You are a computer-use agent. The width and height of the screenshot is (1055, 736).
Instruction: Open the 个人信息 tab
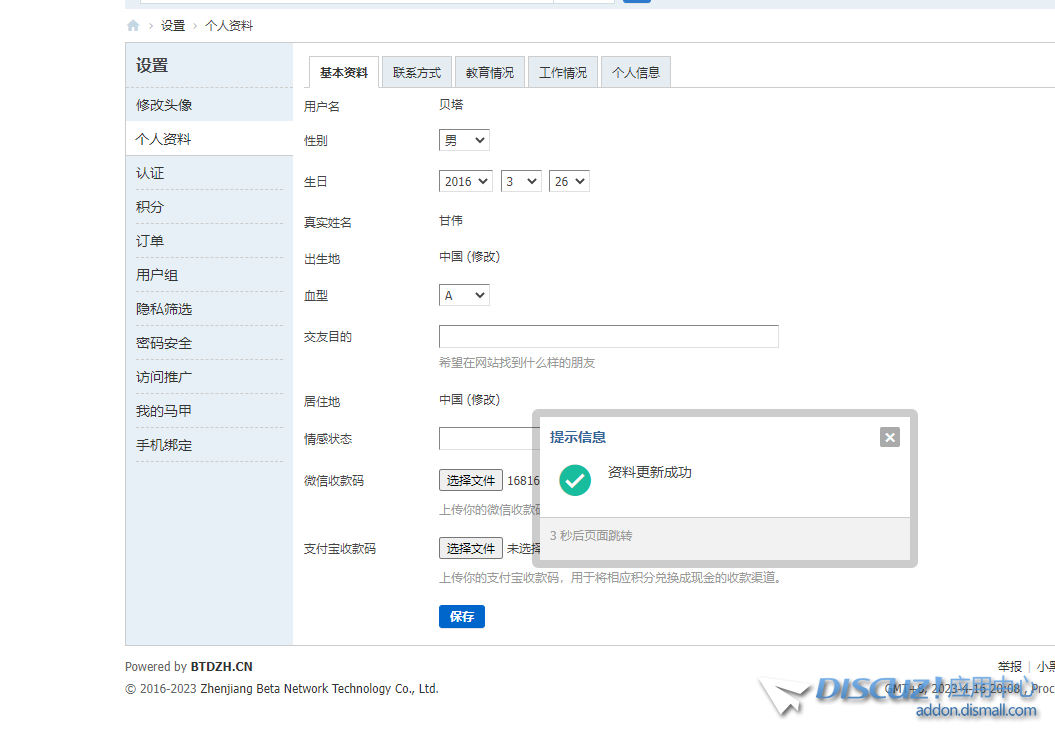(x=635, y=71)
